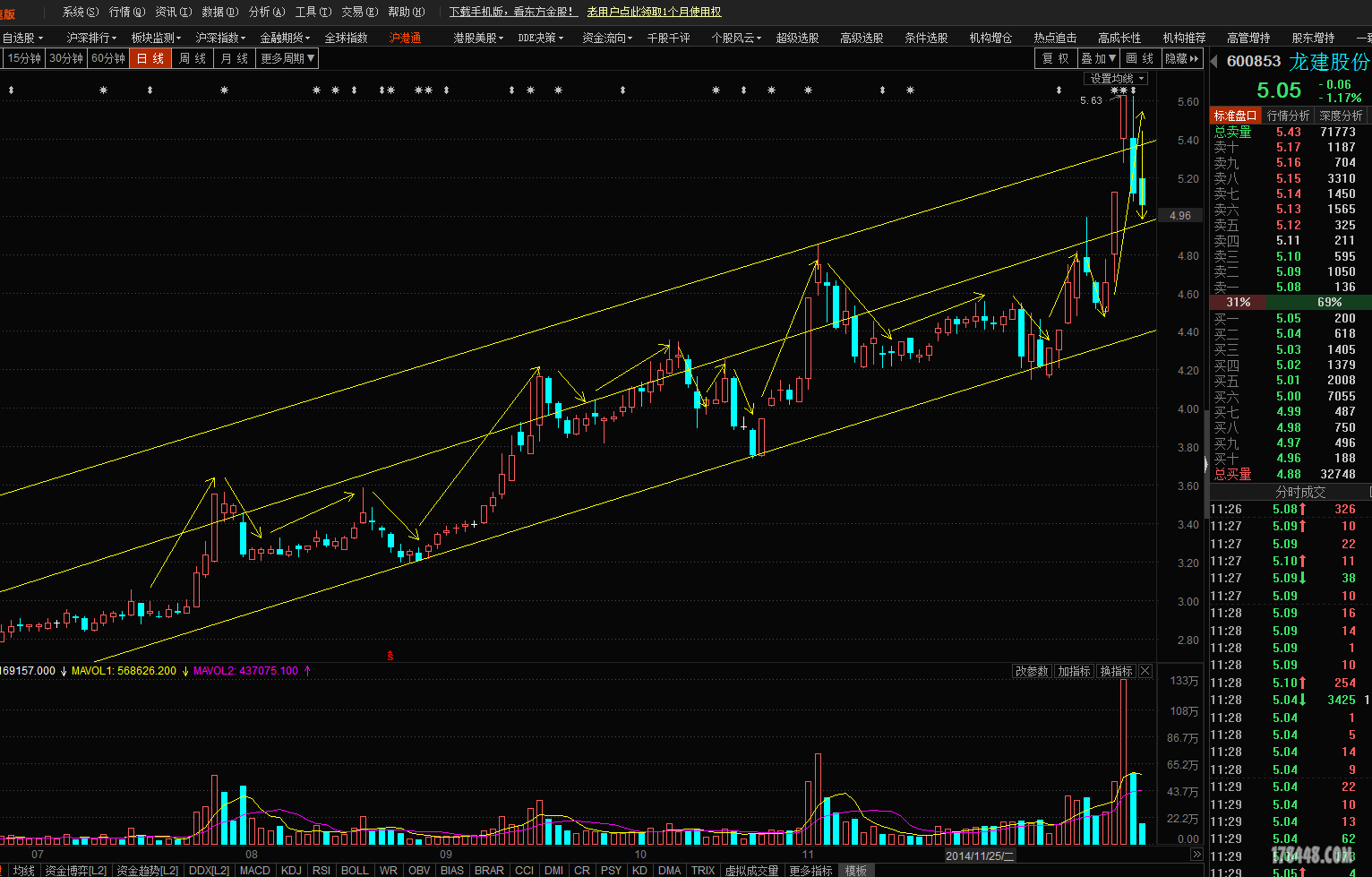Expand the 资金流向 dropdown

tap(607, 38)
